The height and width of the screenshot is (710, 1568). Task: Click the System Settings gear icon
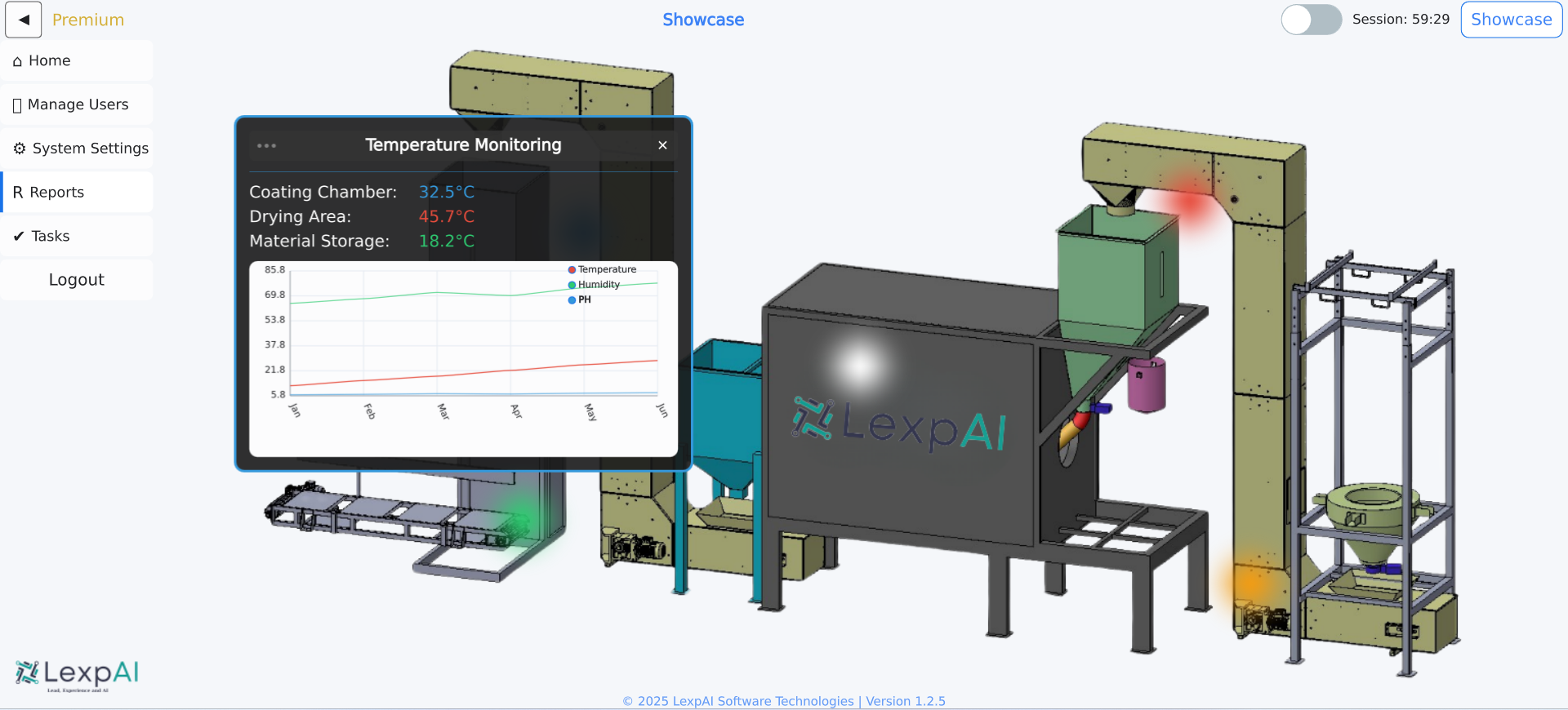(20, 149)
